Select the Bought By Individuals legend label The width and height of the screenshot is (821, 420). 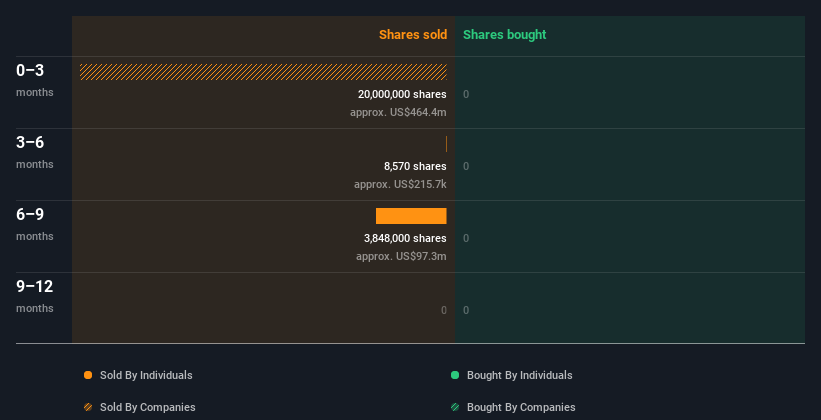point(519,375)
